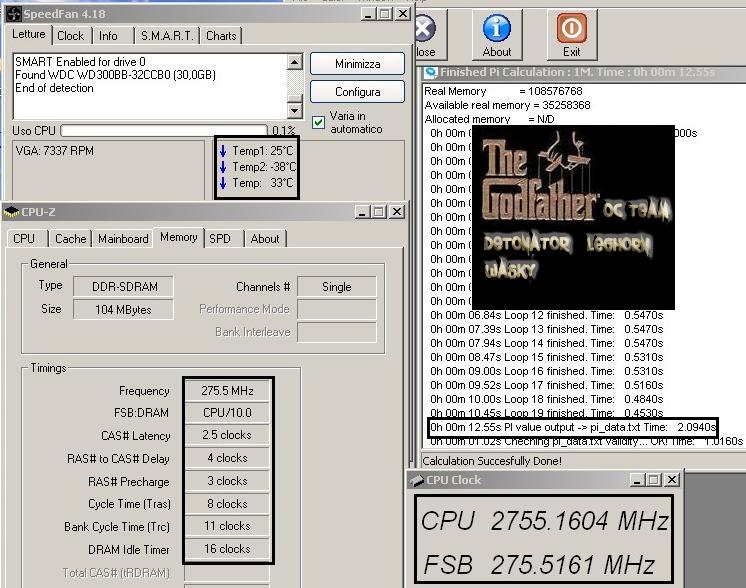Click the PI value output pi_data.txt line

pyautogui.click(x=572, y=427)
